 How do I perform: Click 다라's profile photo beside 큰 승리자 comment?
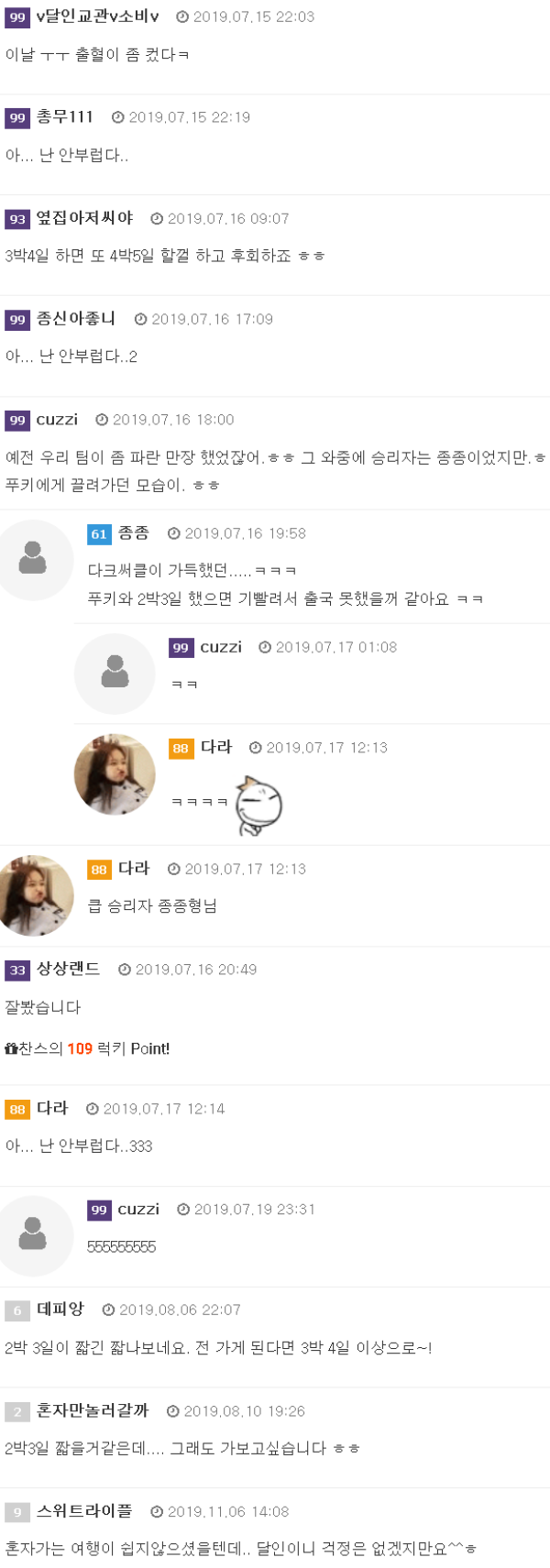36,894
